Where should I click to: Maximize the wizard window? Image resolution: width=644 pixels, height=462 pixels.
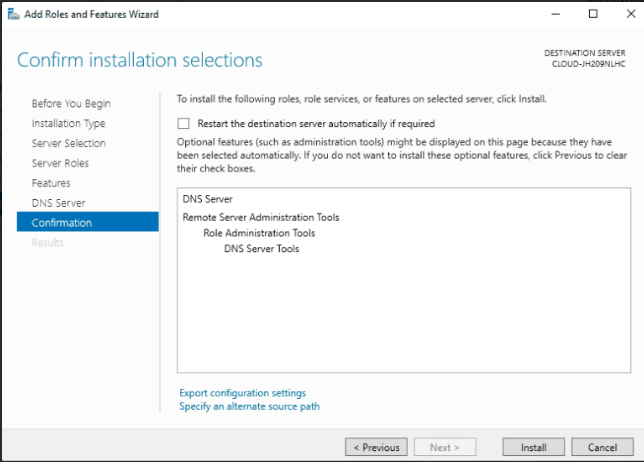(593, 14)
